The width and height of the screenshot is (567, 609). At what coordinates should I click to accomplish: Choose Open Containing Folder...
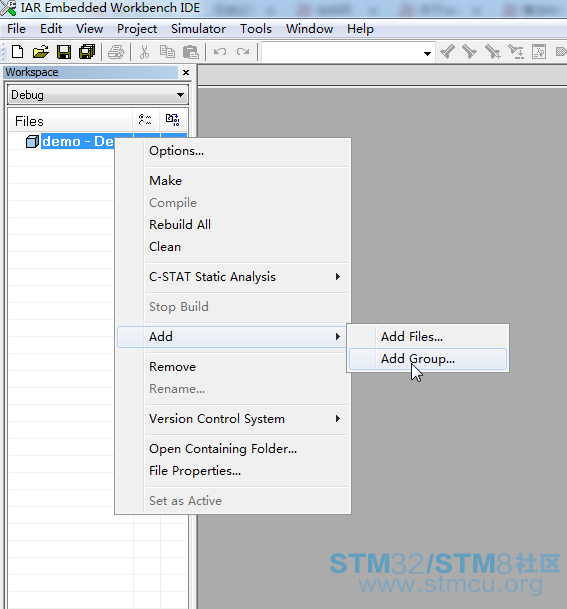pyautogui.click(x=233, y=449)
